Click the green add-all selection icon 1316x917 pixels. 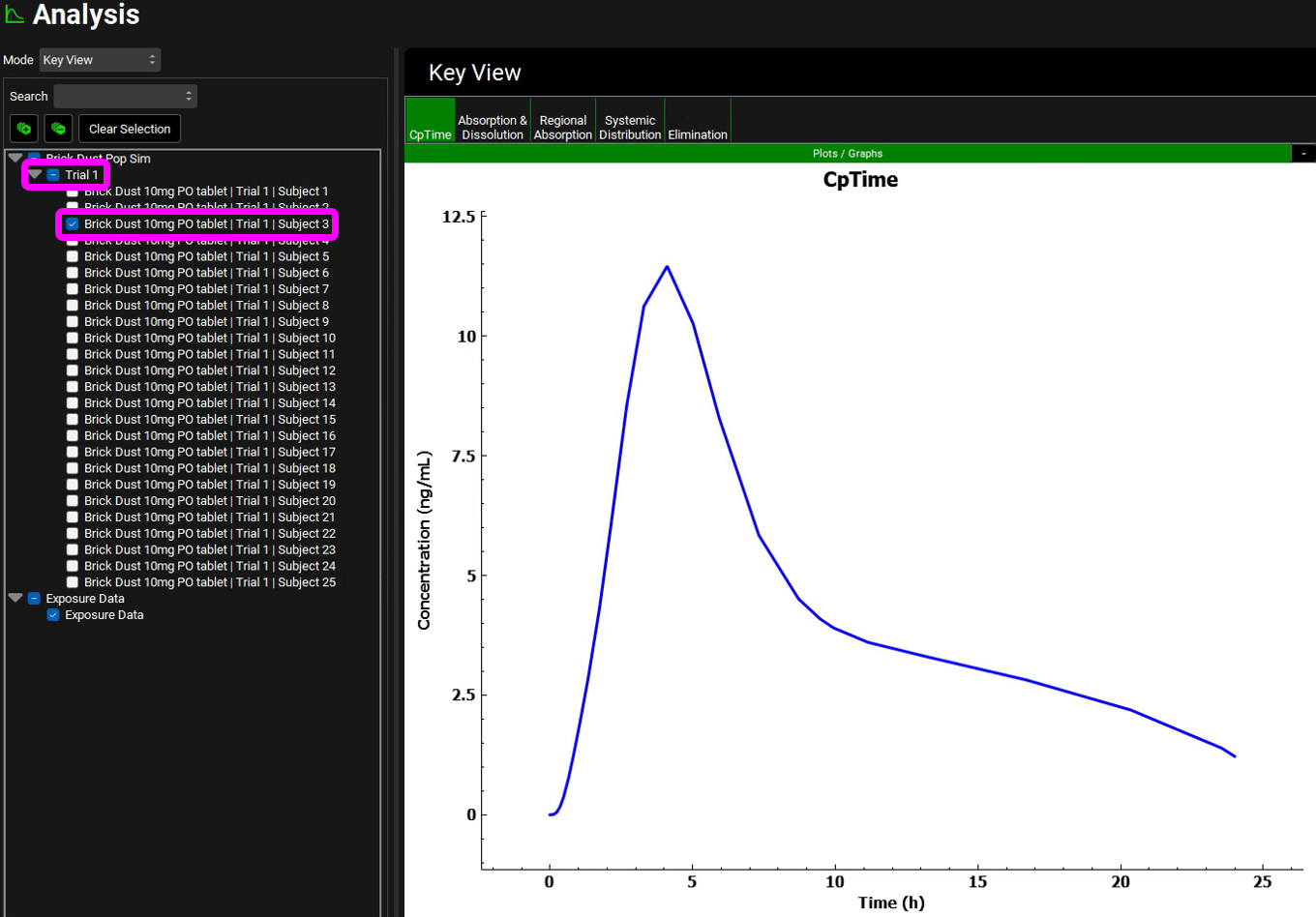pyautogui.click(x=24, y=129)
